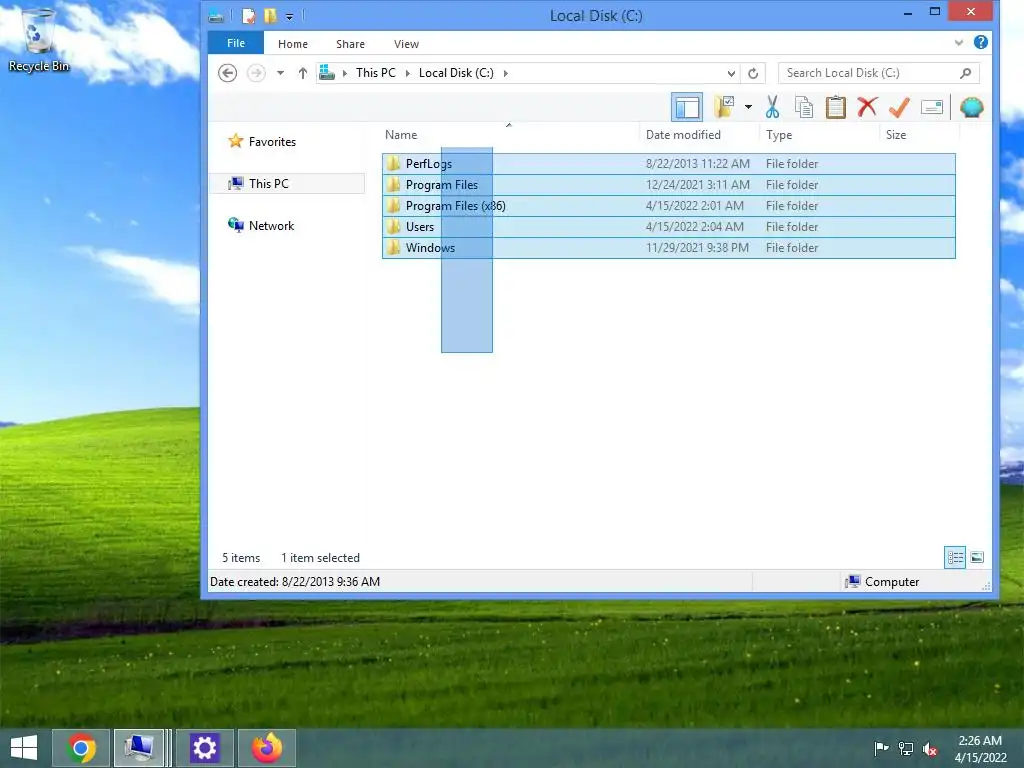Go back with the left arrow button
1024x768 pixels.
(x=227, y=72)
